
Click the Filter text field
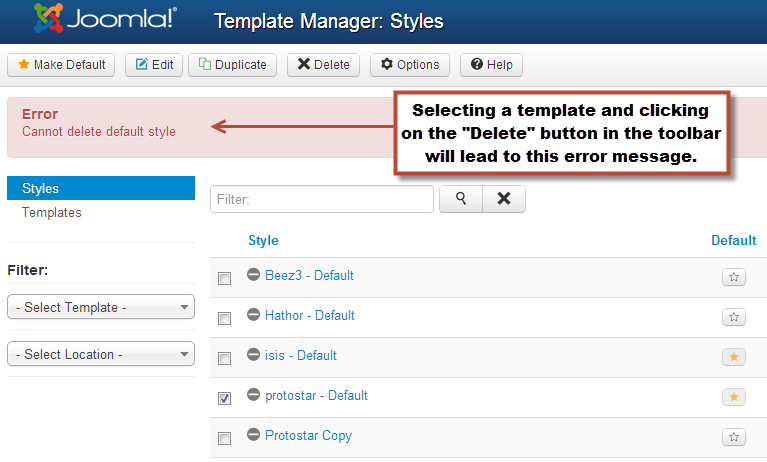[x=322, y=199]
